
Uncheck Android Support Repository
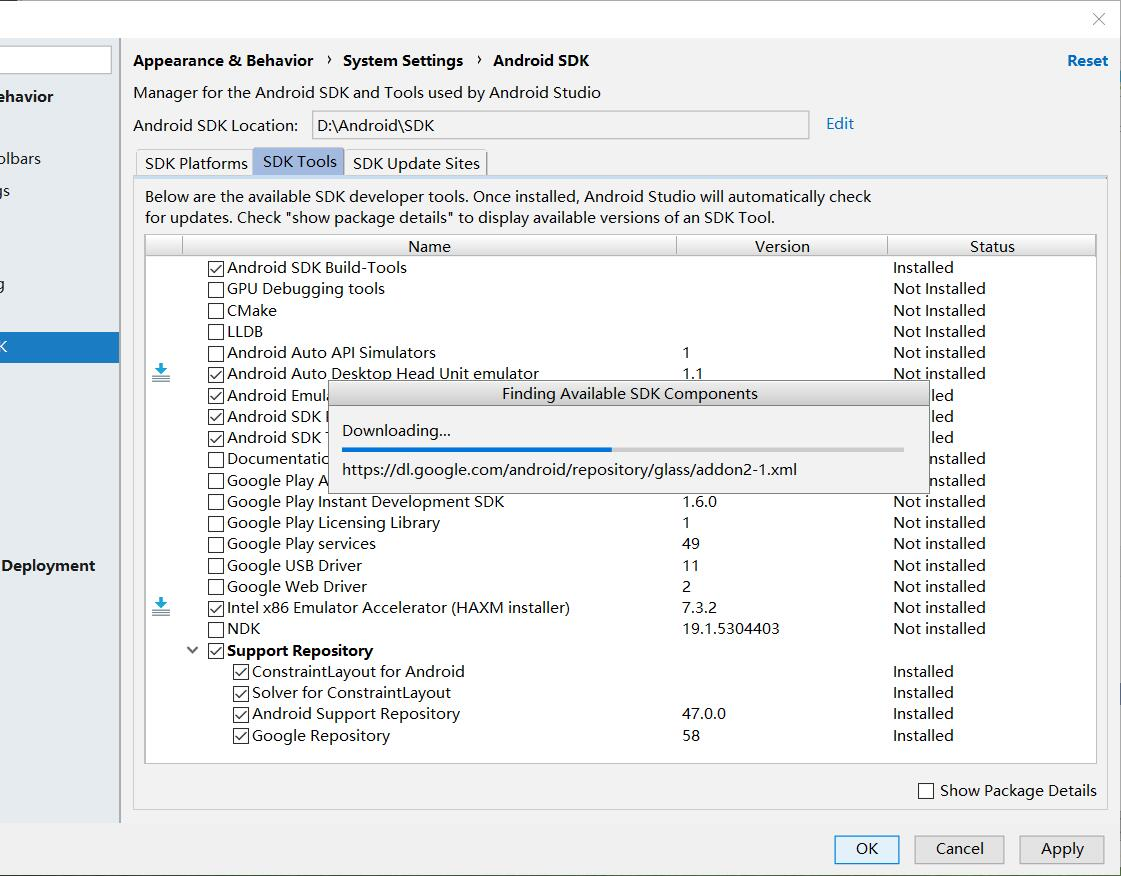click(241, 714)
